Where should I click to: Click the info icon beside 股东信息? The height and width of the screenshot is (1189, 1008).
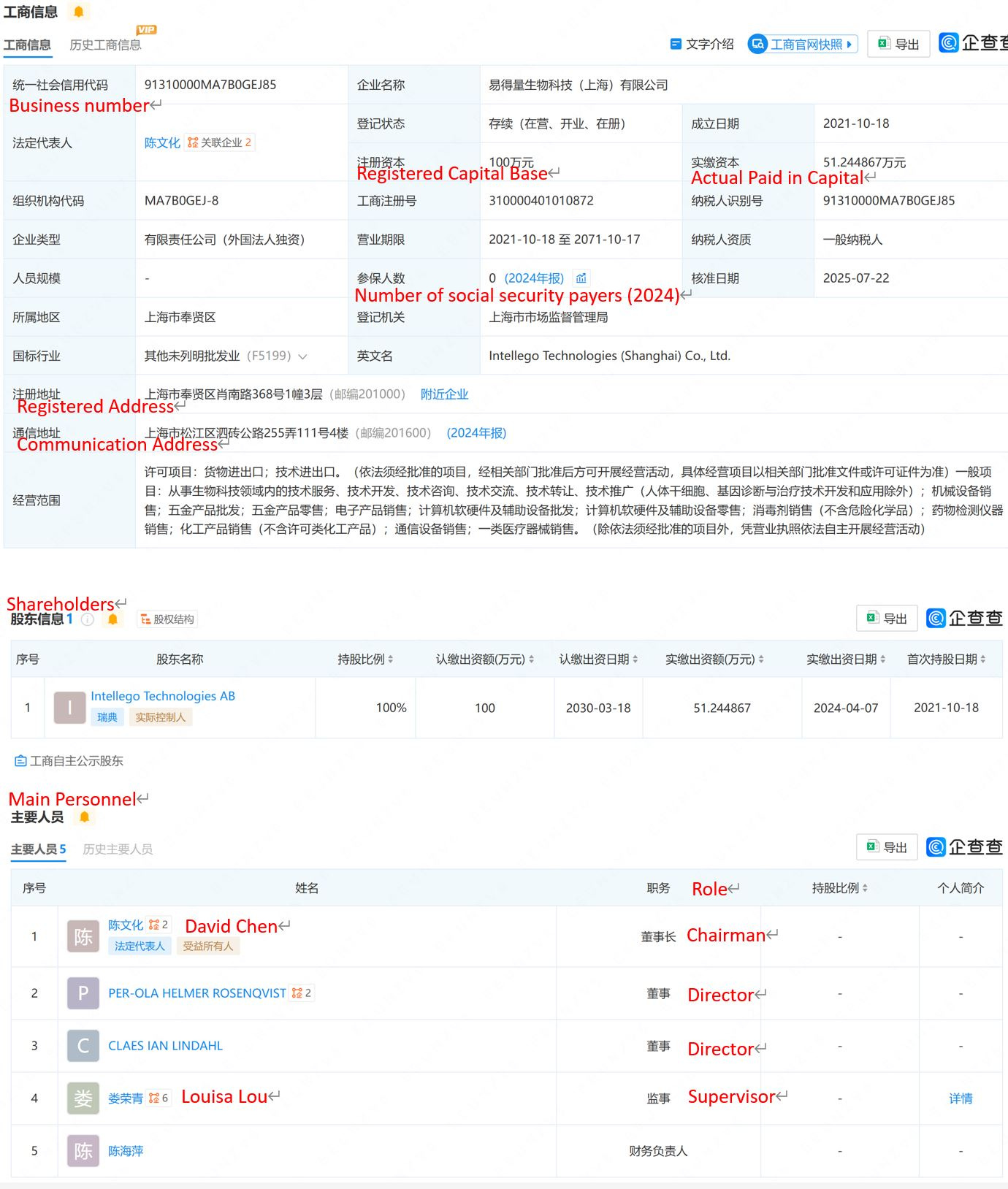point(88,619)
